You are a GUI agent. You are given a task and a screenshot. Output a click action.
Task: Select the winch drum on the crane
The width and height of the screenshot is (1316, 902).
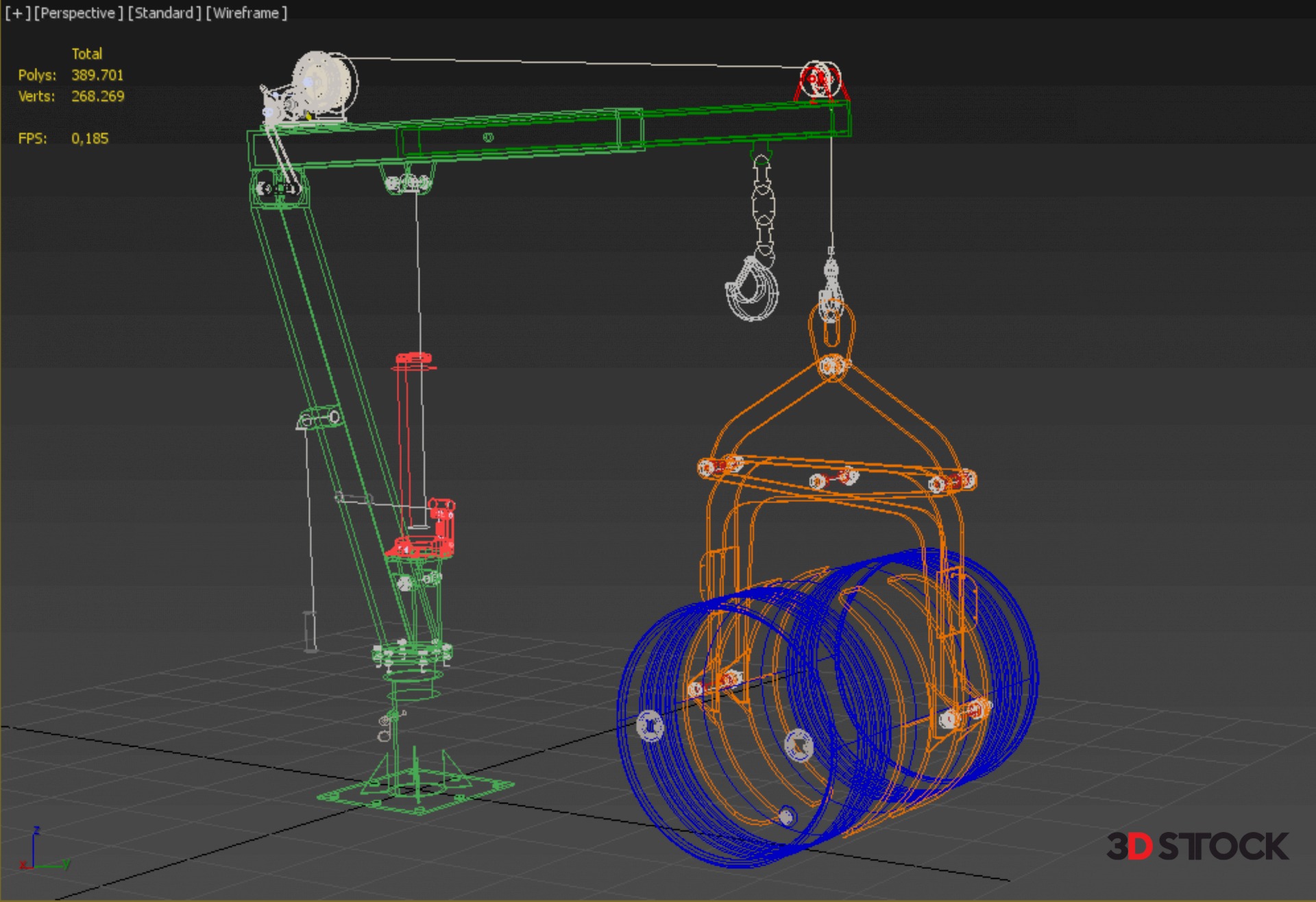pyautogui.click(x=323, y=82)
